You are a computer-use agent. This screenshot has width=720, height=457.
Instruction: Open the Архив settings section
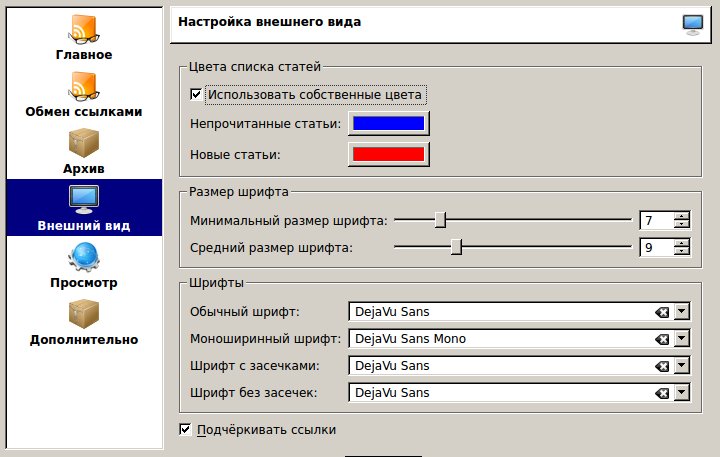[x=84, y=151]
